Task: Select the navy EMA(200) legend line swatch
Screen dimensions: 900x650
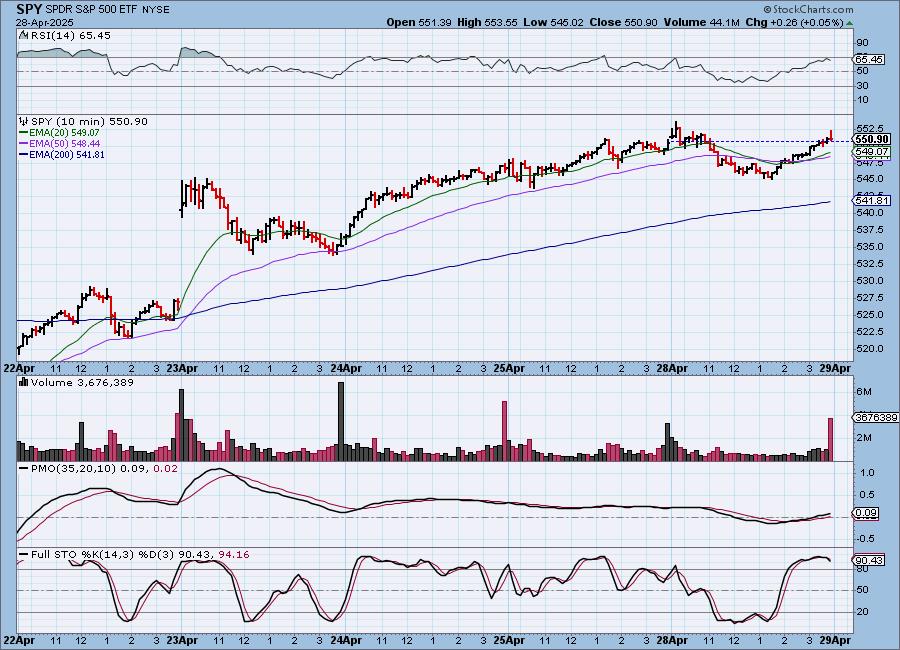Action: click(24, 154)
